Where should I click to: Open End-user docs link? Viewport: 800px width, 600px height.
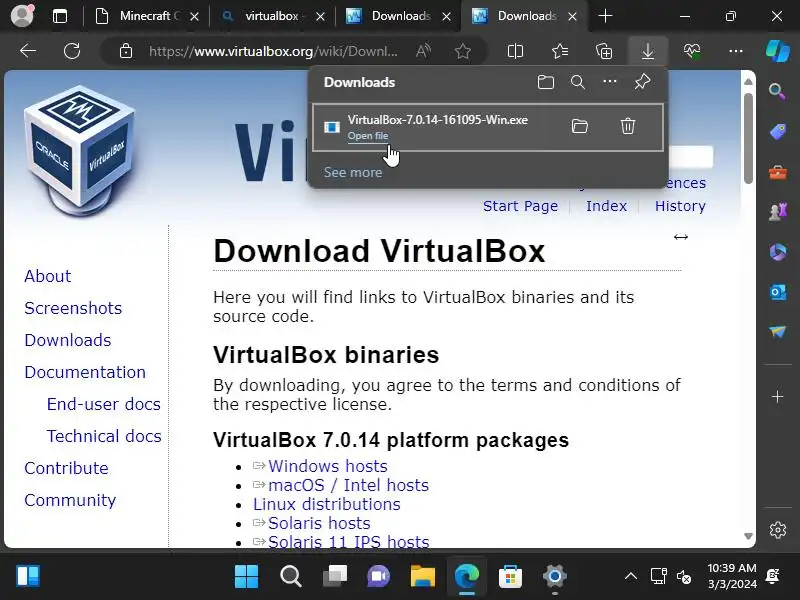click(104, 404)
